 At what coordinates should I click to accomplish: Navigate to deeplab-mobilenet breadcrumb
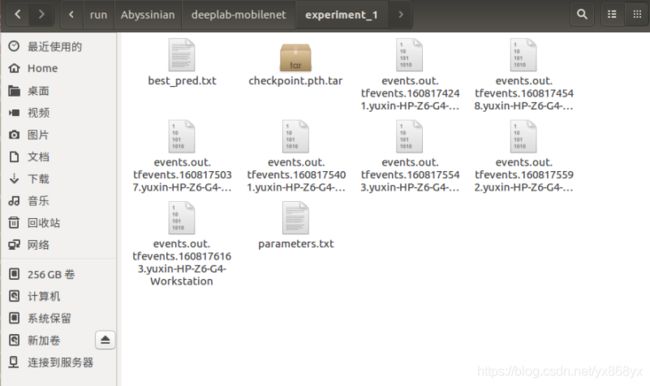coord(238,15)
